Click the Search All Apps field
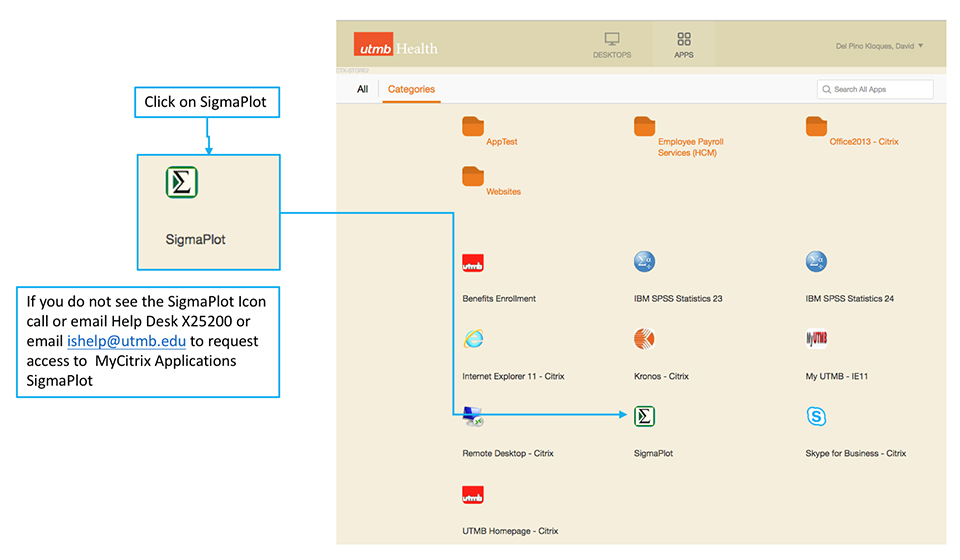Viewport: 960px width, 560px height. pyautogui.click(x=875, y=89)
